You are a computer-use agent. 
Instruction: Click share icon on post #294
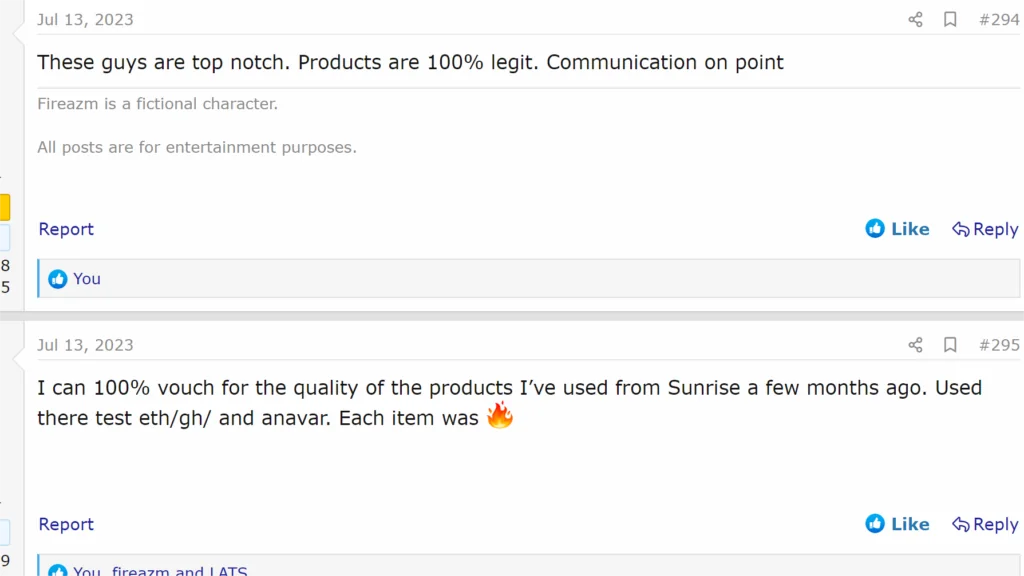click(915, 20)
